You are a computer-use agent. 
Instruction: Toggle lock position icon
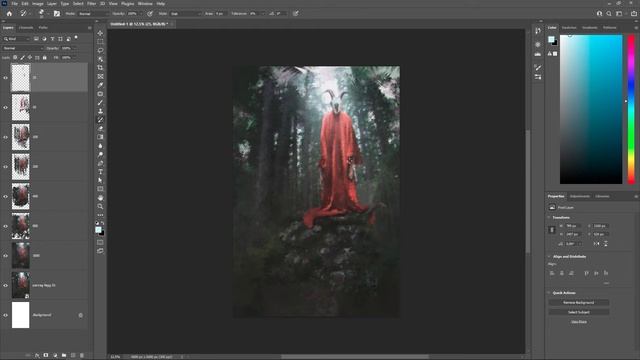30,58
